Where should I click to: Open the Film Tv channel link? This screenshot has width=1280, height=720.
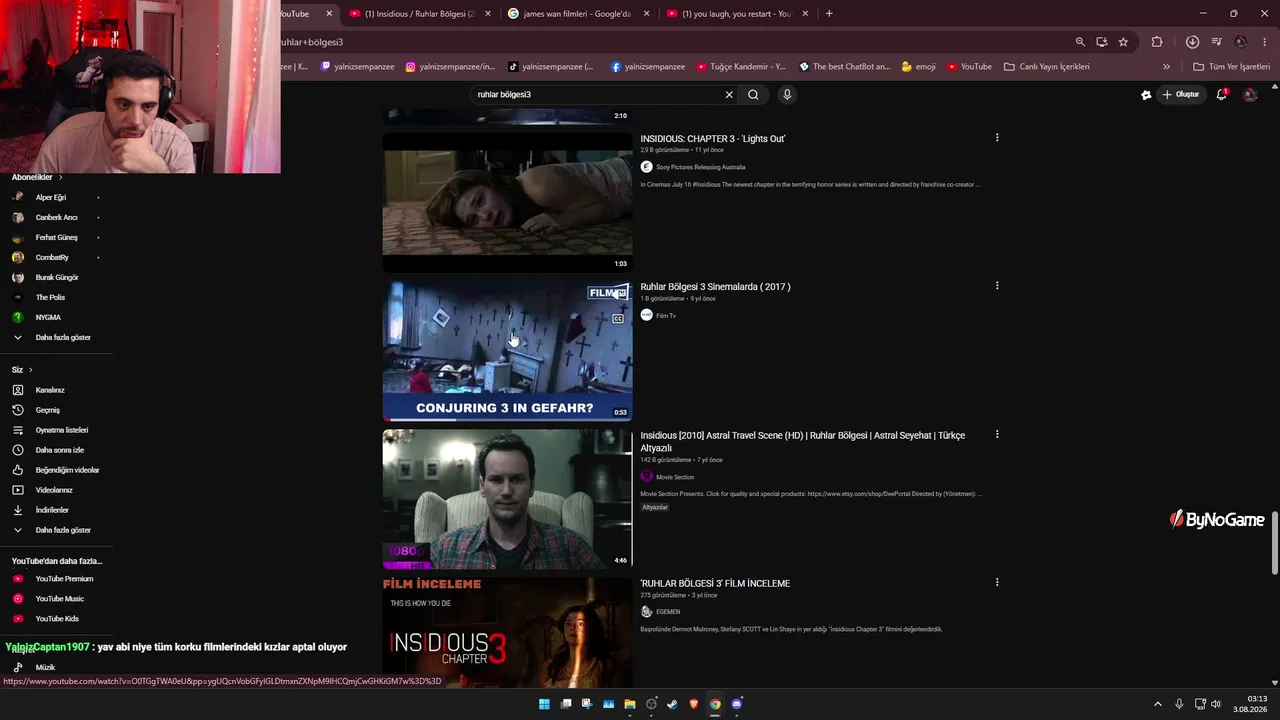tap(666, 316)
